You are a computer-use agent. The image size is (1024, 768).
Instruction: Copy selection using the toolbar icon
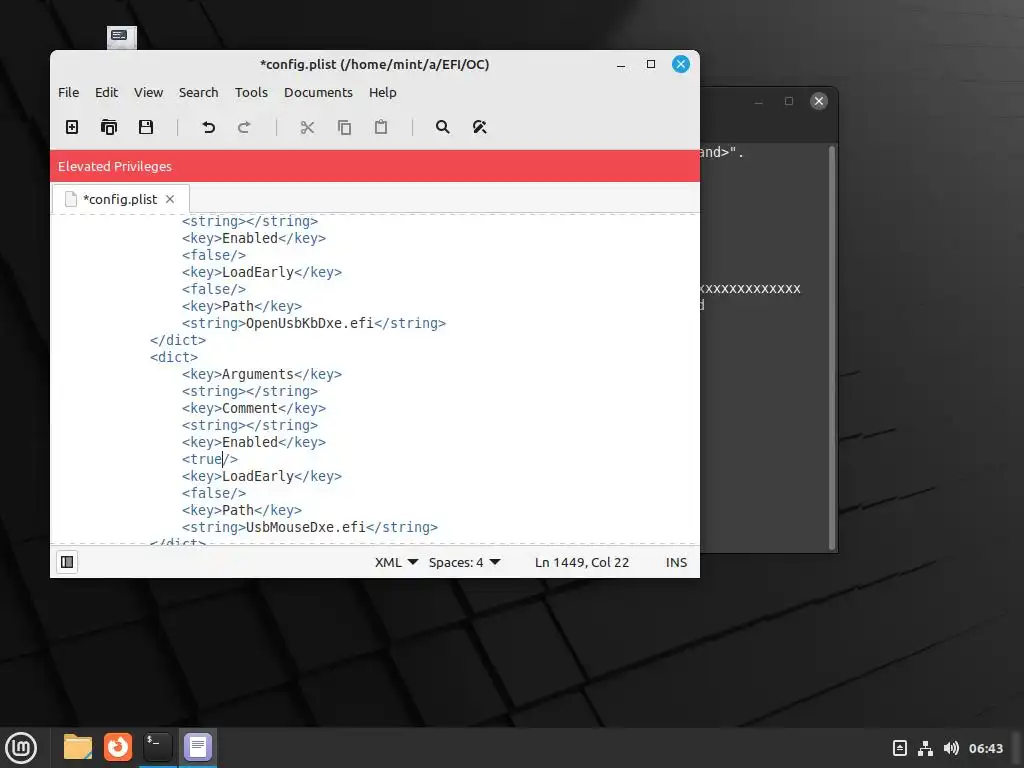(x=344, y=127)
